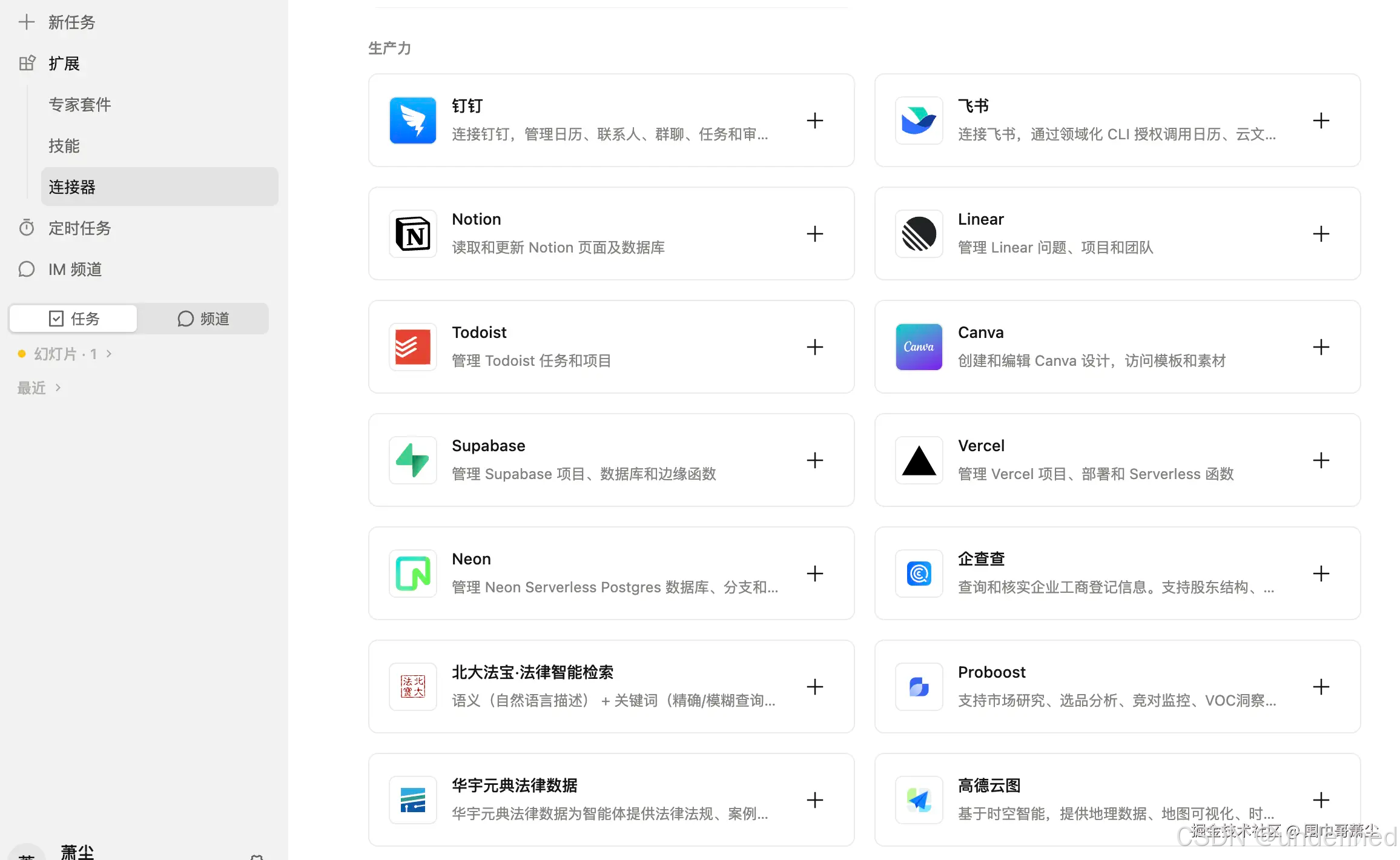This screenshot has width=1400, height=860.
Task: Click the 生产力 section heading
Action: click(389, 48)
